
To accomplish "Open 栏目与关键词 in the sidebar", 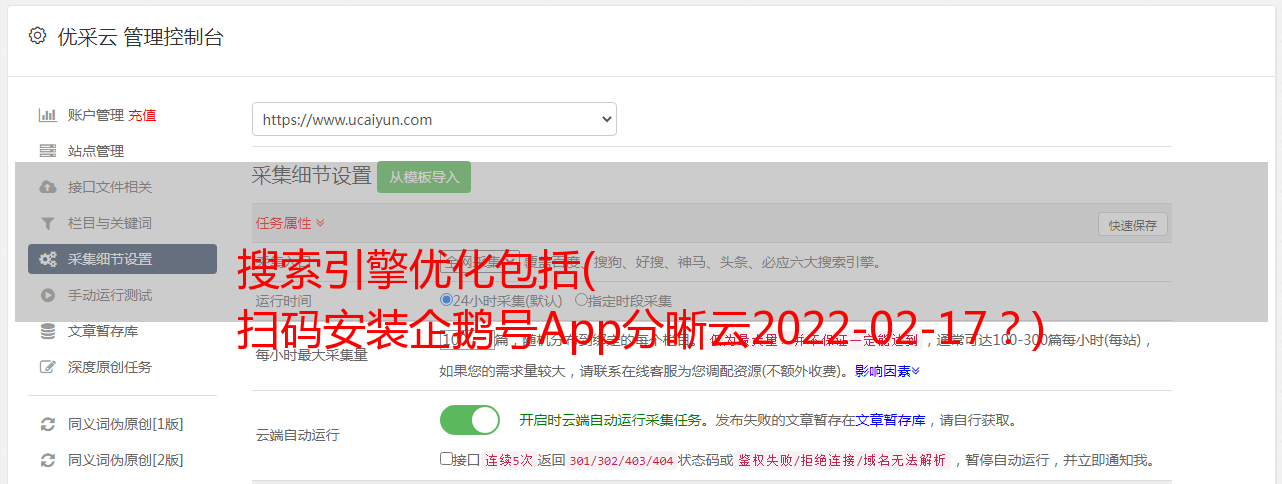I will coord(110,223).
